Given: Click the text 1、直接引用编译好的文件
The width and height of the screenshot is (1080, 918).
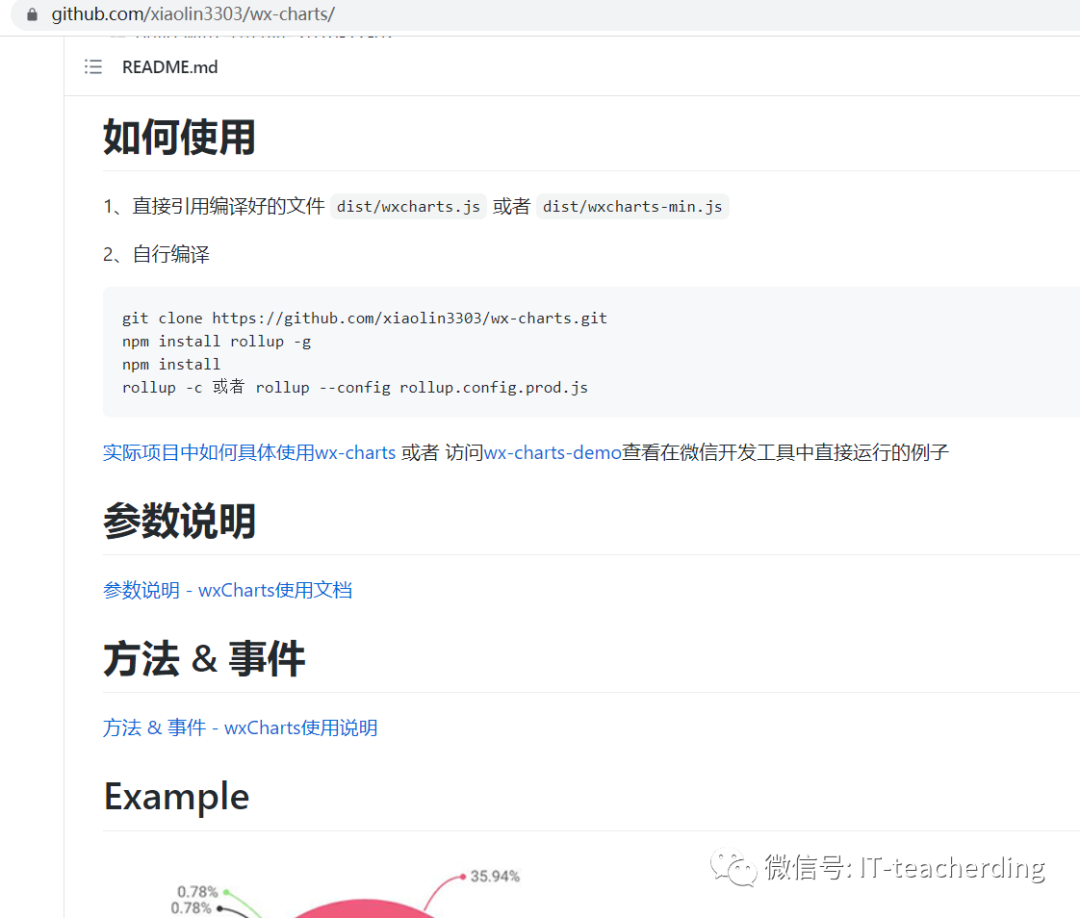Looking at the screenshot, I should (214, 207).
